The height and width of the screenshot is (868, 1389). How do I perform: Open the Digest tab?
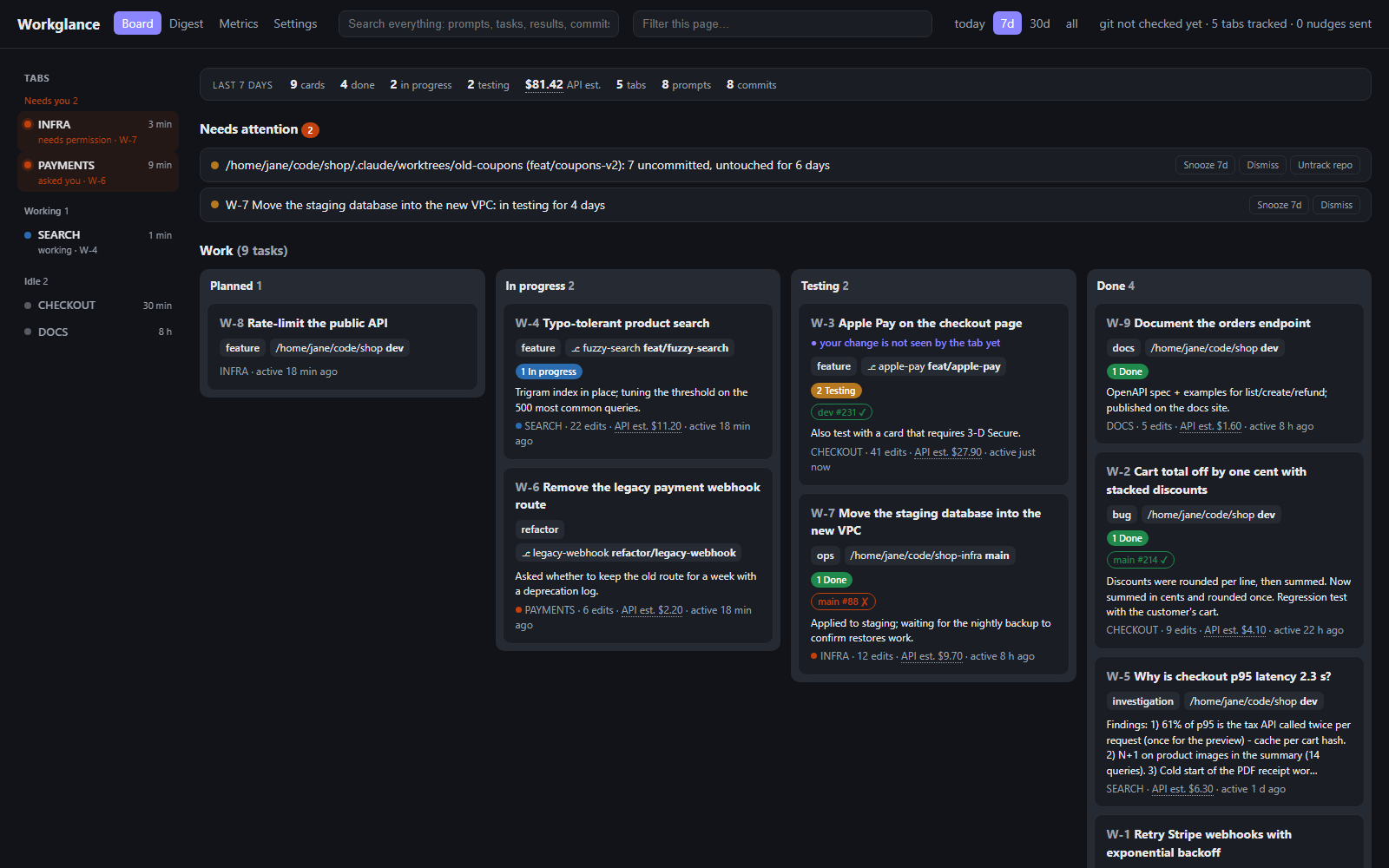pyautogui.click(x=186, y=23)
